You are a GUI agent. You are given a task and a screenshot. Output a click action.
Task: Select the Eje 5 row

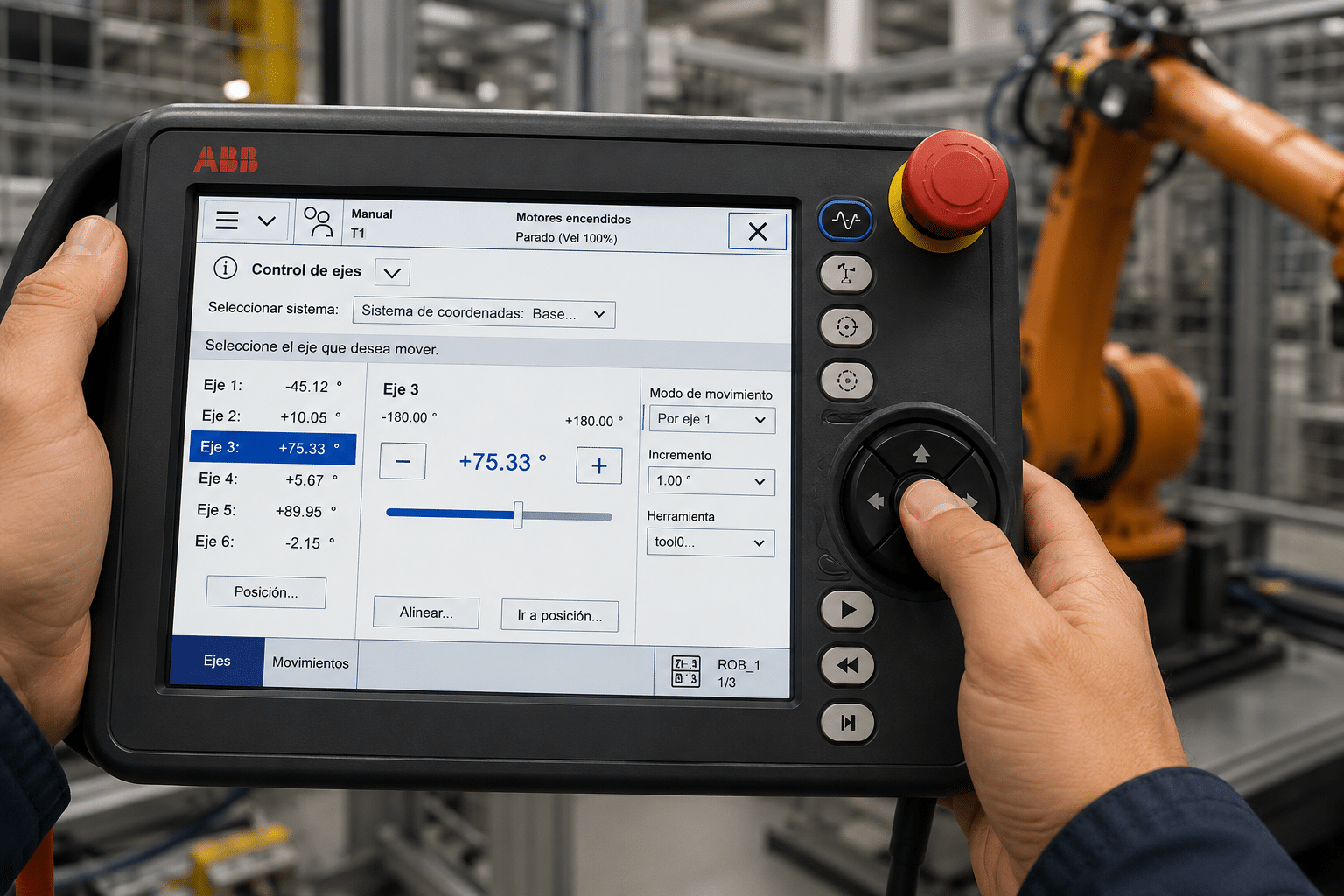point(269,511)
